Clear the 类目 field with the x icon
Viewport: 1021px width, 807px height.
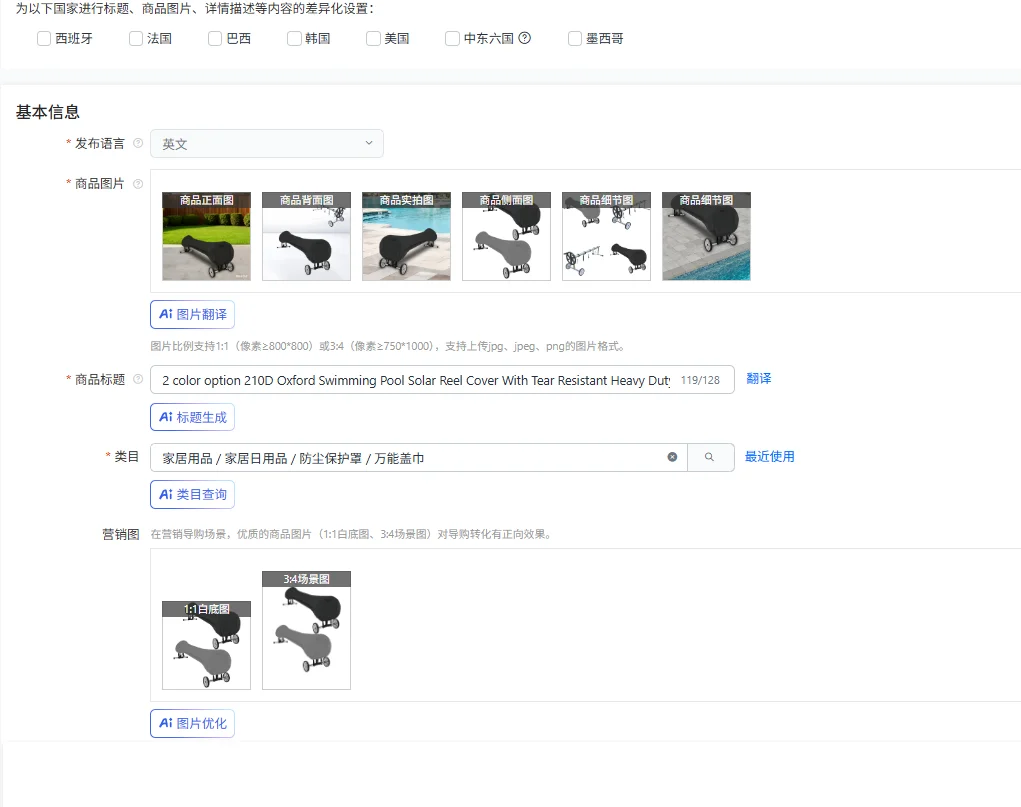click(673, 457)
